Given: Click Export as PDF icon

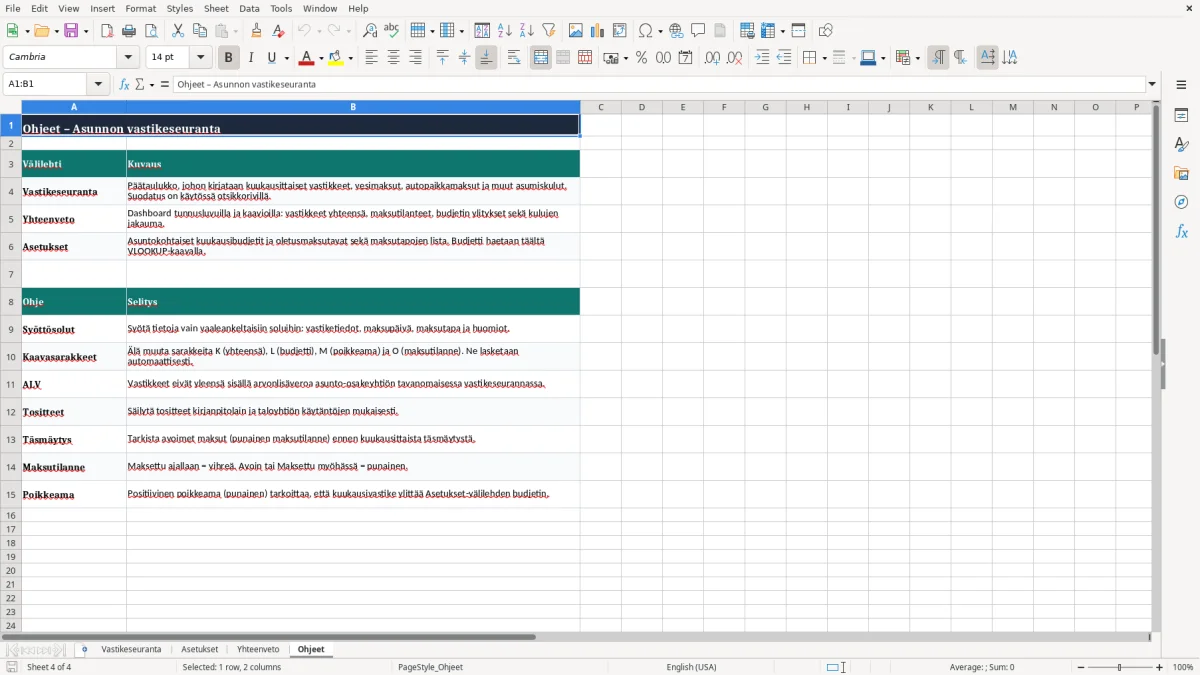Looking at the screenshot, I should point(107,31).
